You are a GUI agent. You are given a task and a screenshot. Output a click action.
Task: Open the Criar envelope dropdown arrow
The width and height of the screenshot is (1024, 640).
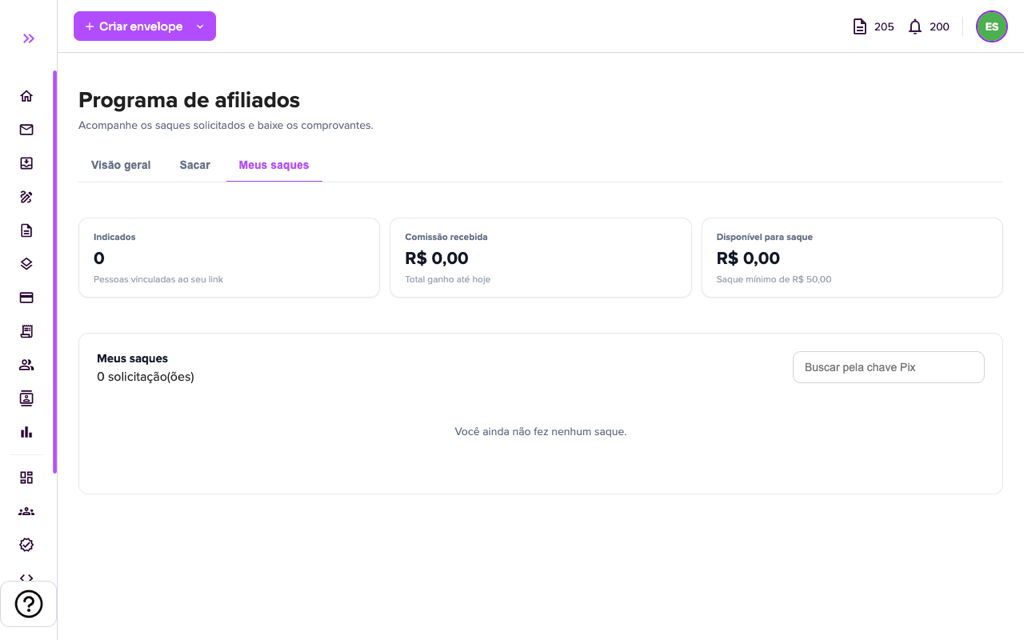[x=200, y=27]
